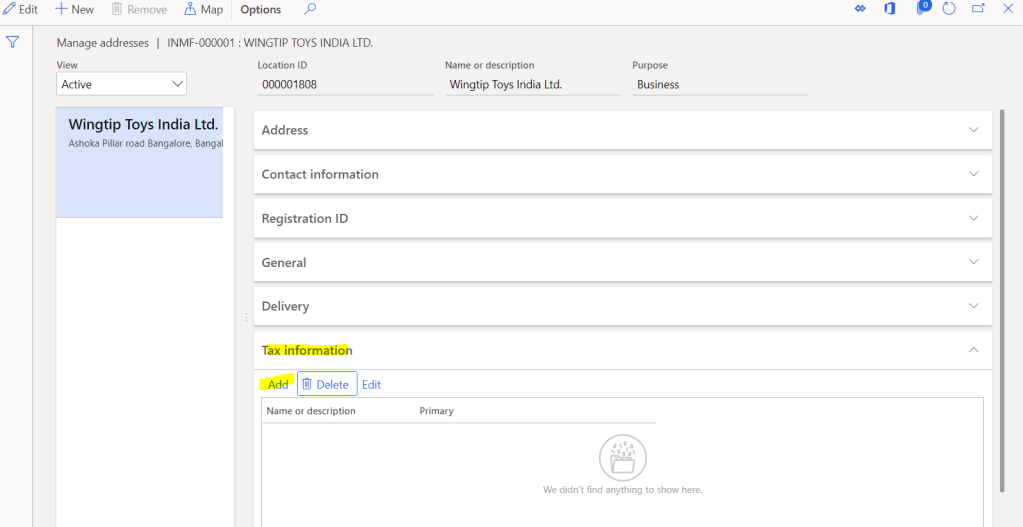The width and height of the screenshot is (1023, 527).
Task: Click the search magnifier icon in toolbar
Action: pyautogui.click(x=310, y=9)
